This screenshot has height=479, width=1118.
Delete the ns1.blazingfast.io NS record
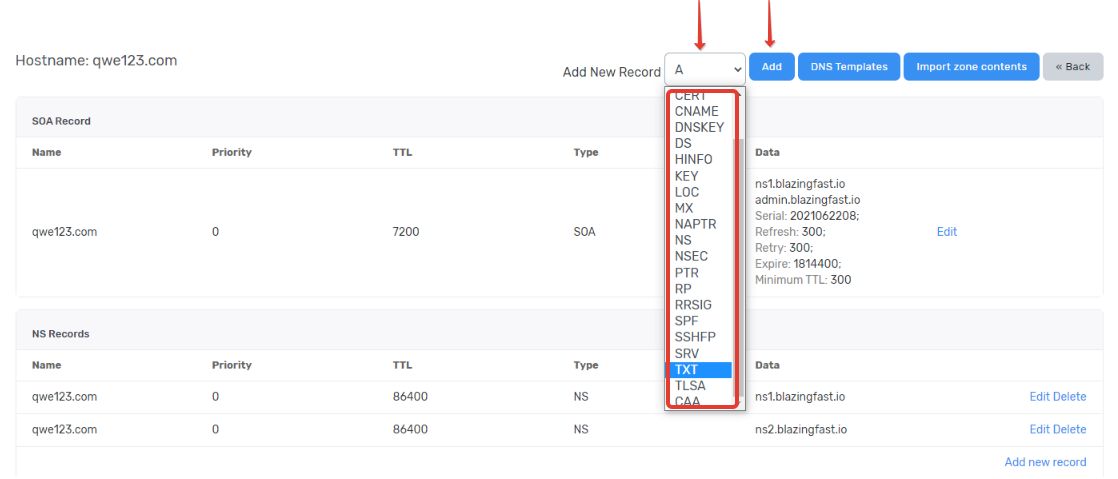point(1069,397)
